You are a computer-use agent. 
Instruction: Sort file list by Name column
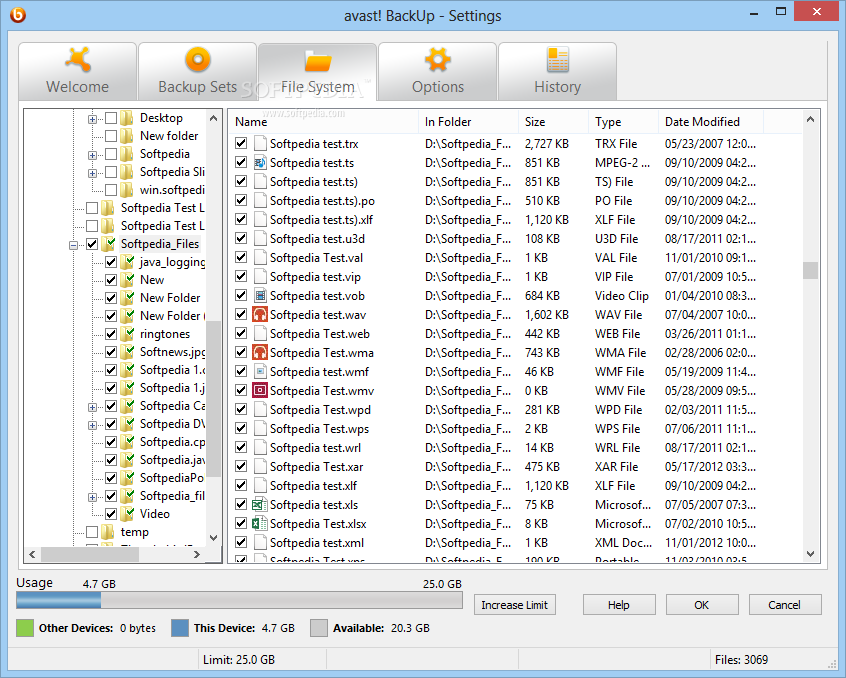coord(324,122)
